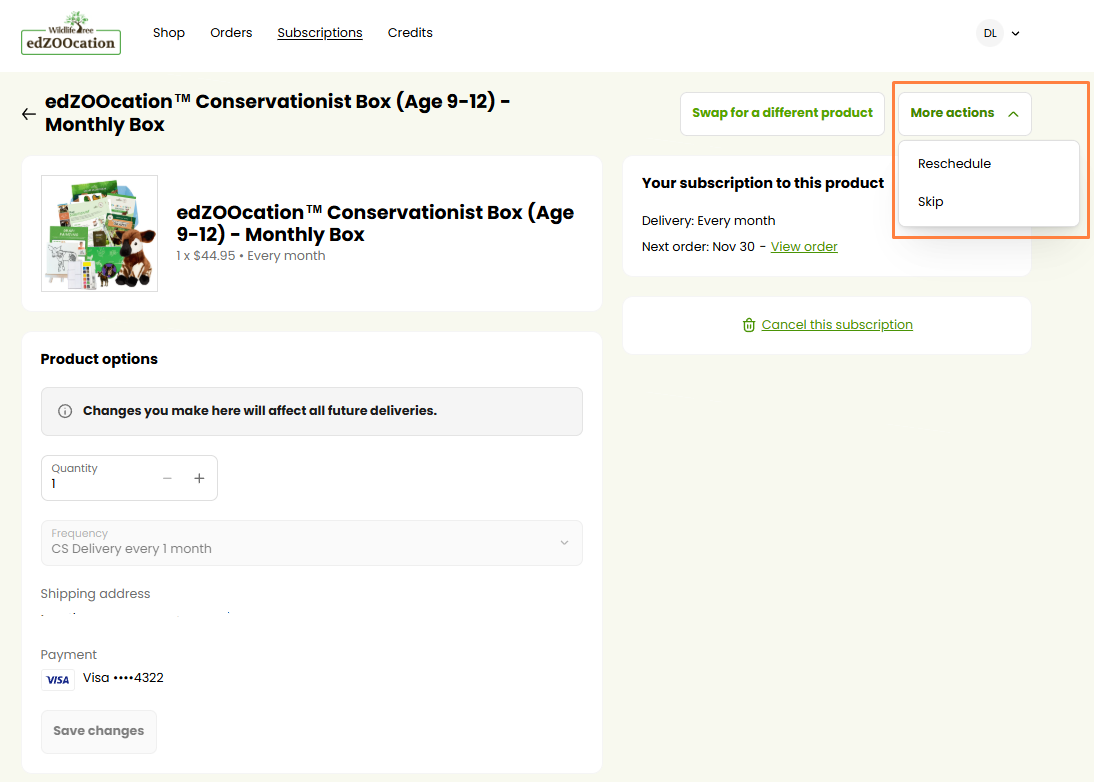The width and height of the screenshot is (1094, 782).
Task: Open the Shop tab
Action: (x=169, y=33)
